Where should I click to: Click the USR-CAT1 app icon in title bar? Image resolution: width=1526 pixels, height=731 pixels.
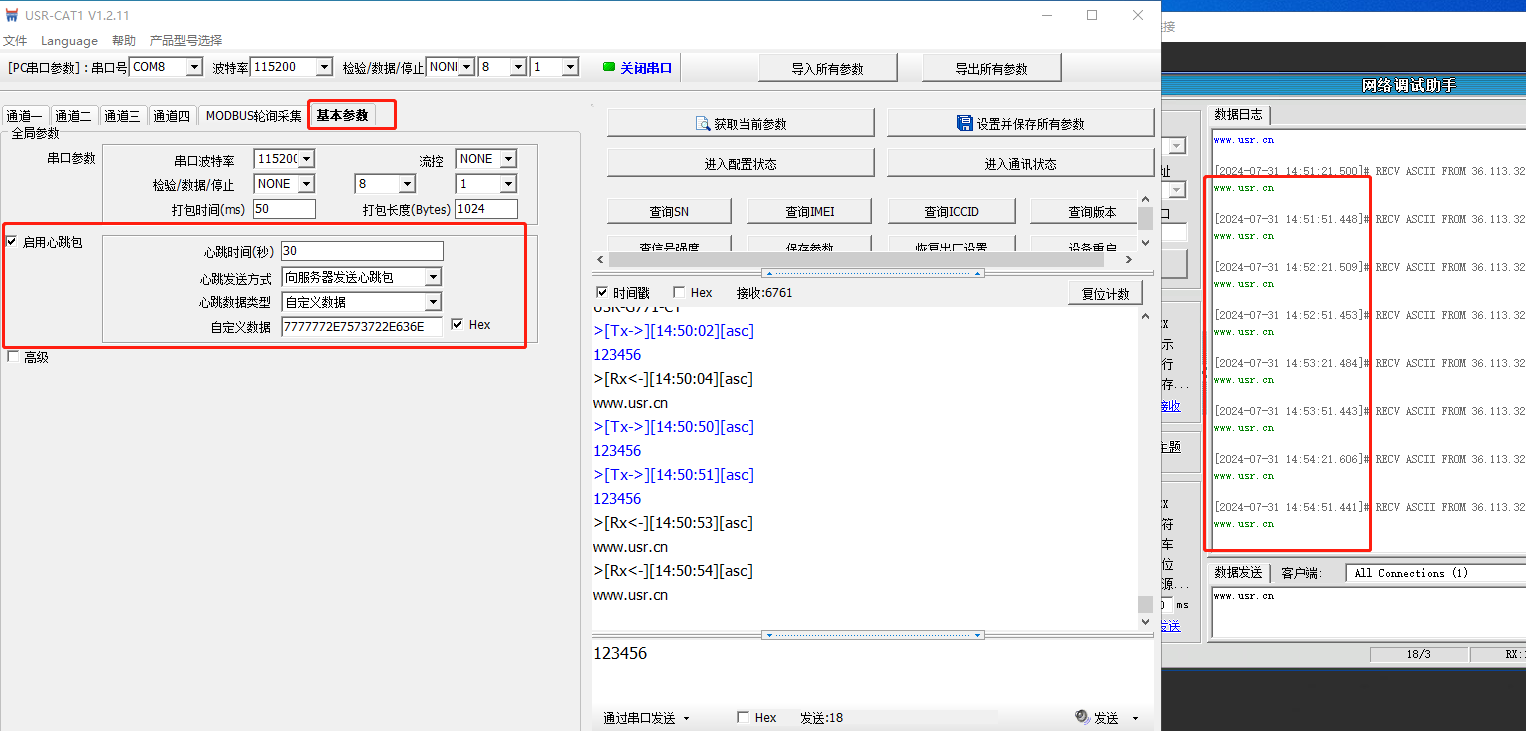pyautogui.click(x=12, y=15)
